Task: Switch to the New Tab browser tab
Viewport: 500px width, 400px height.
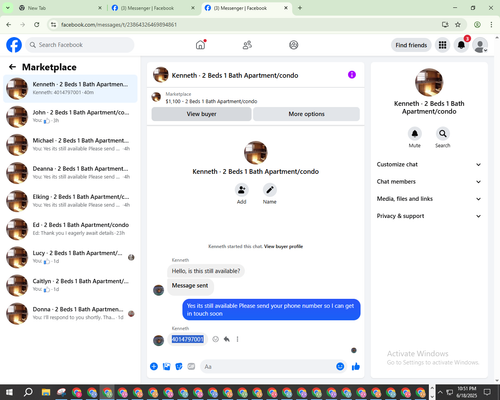Action: tap(60, 8)
